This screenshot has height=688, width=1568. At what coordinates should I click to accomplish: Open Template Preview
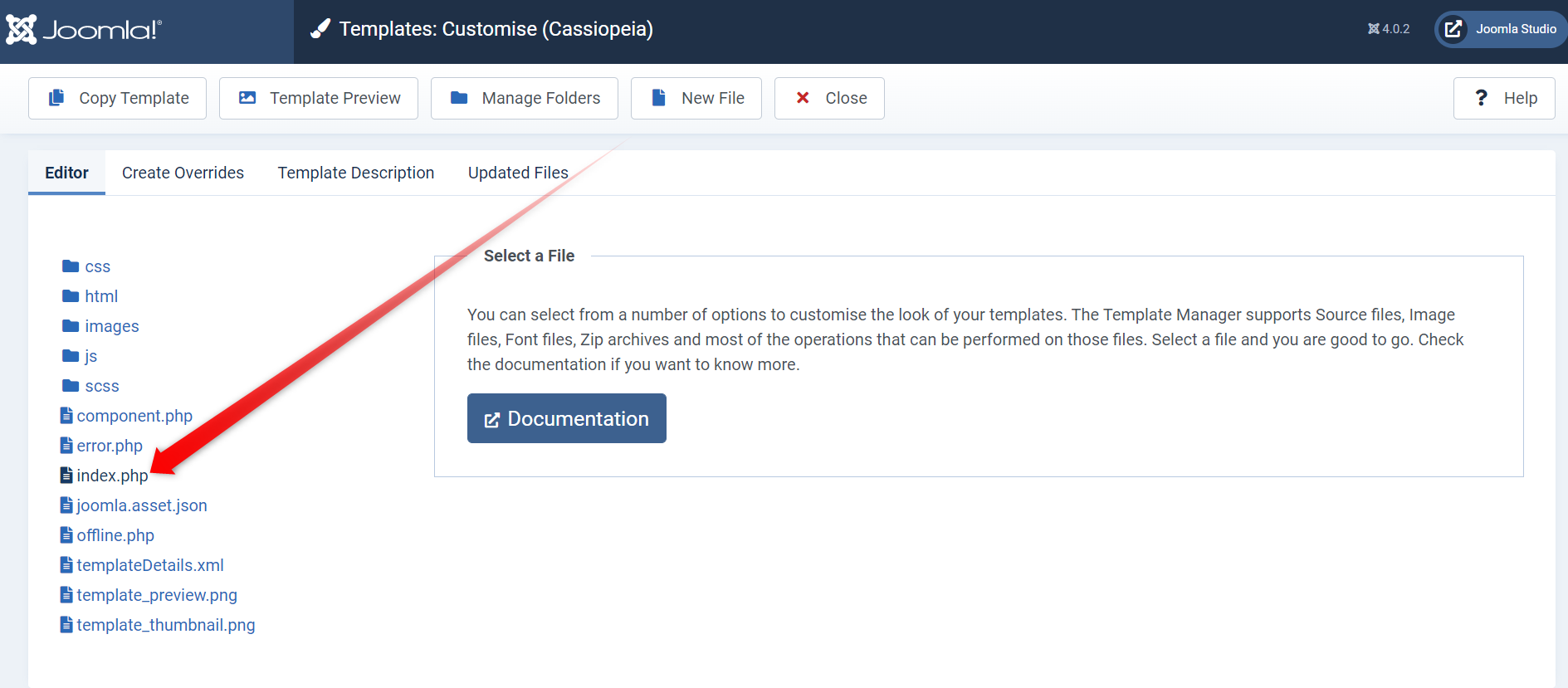pos(319,98)
